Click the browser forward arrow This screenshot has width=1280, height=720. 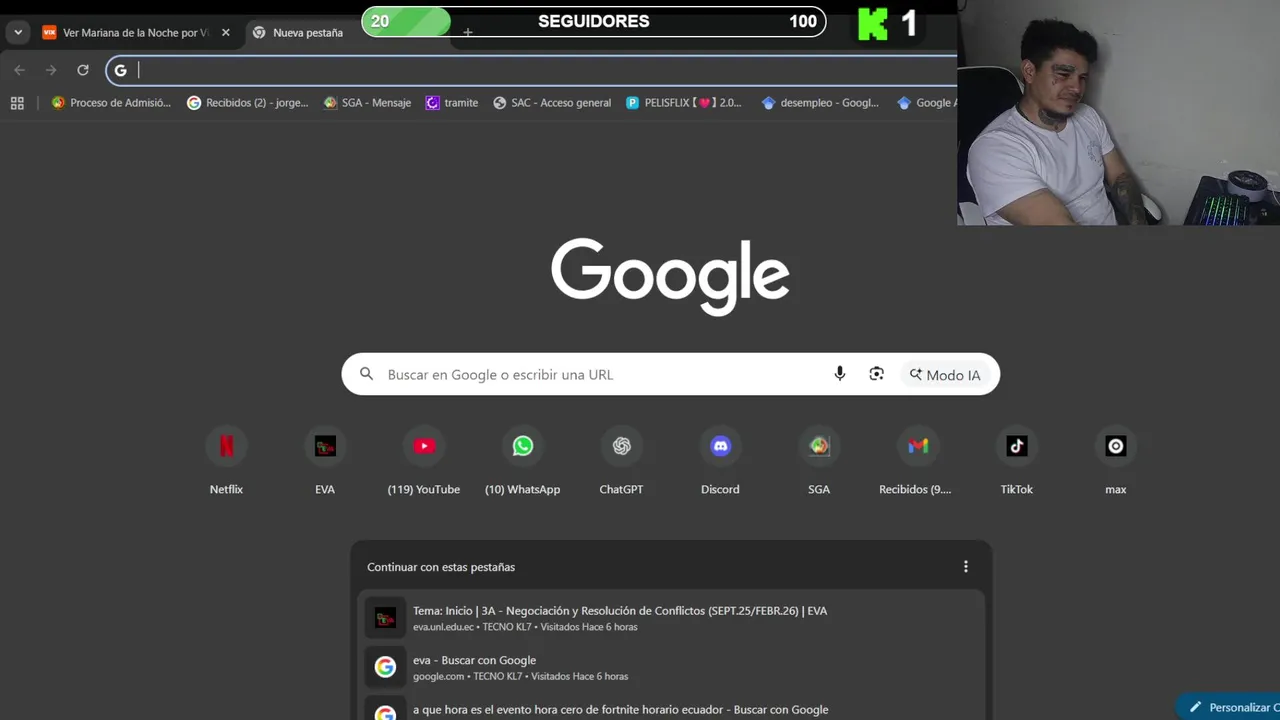51,70
